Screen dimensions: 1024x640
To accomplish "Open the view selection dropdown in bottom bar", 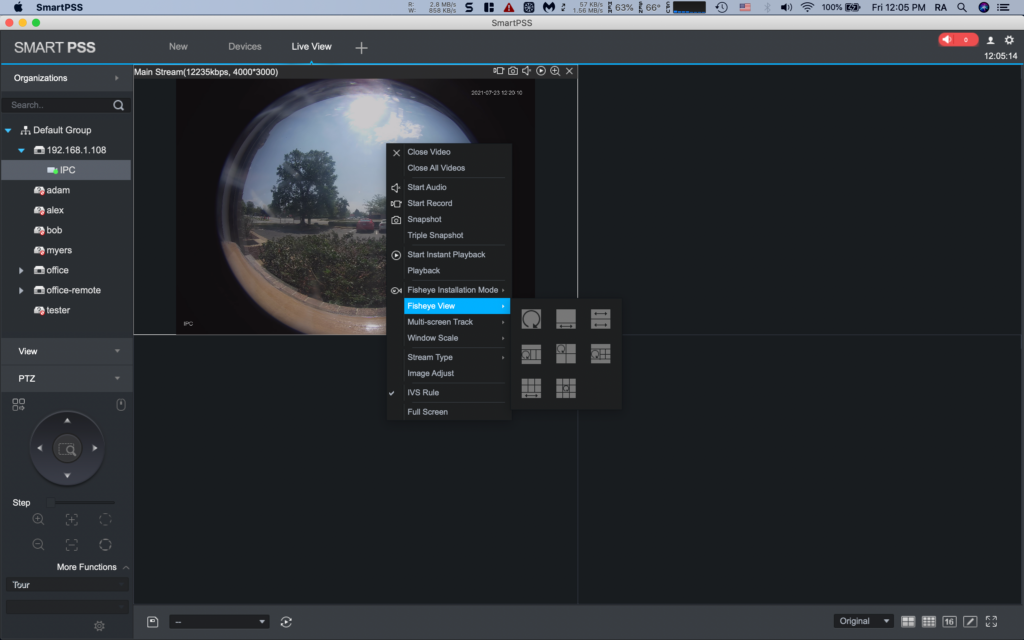I will point(219,622).
